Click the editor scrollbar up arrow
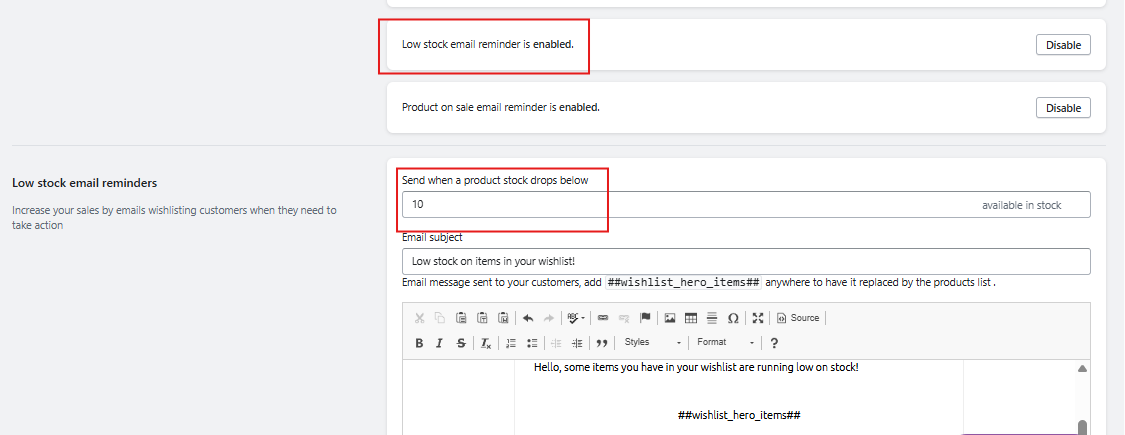This screenshot has height=435, width=1125. [x=1083, y=368]
